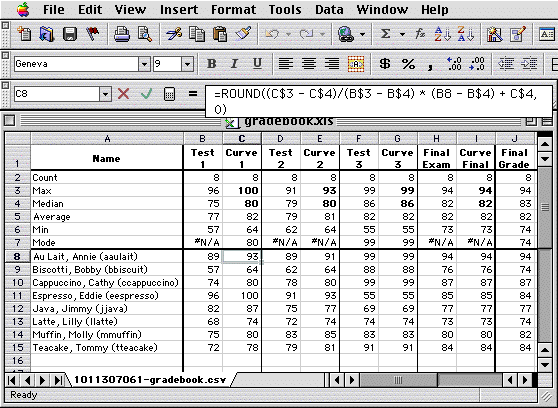Viewport: 558px width, 408px height.
Task: Paste using clipboard icon
Action: click(x=220, y=34)
